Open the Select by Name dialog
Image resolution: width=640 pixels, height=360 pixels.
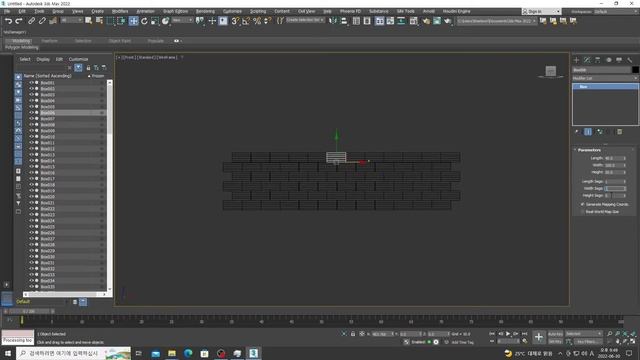point(99,21)
